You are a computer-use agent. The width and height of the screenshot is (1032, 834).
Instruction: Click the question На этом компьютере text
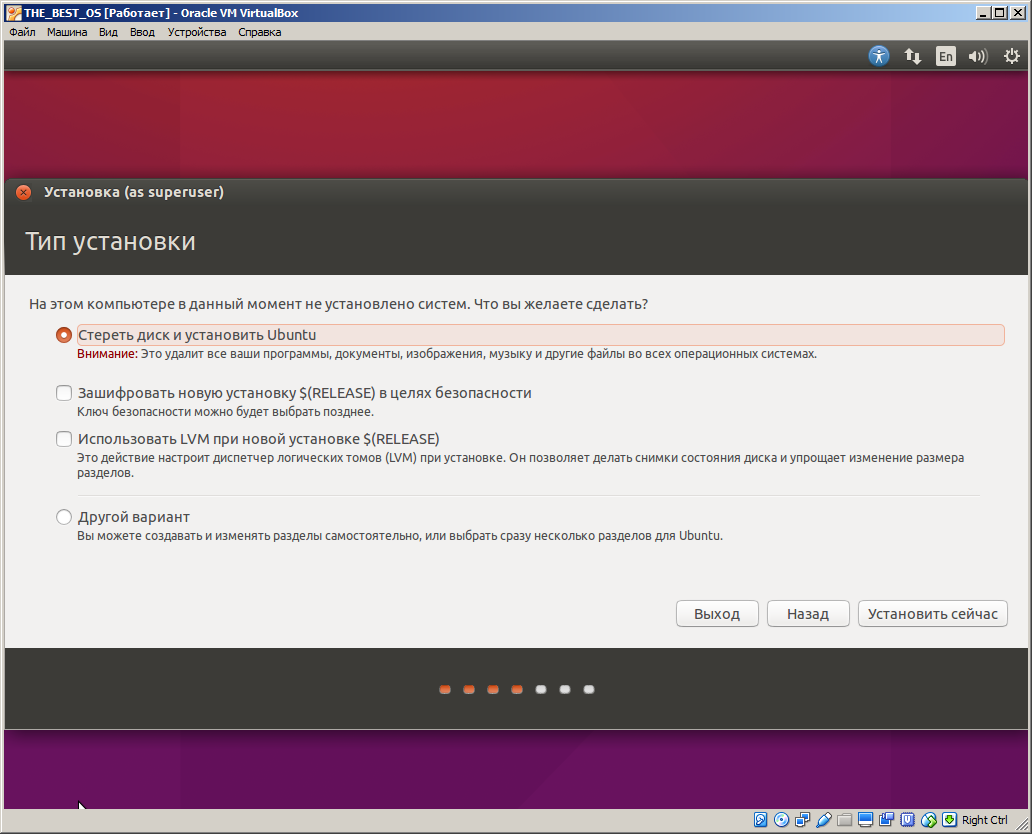point(338,304)
